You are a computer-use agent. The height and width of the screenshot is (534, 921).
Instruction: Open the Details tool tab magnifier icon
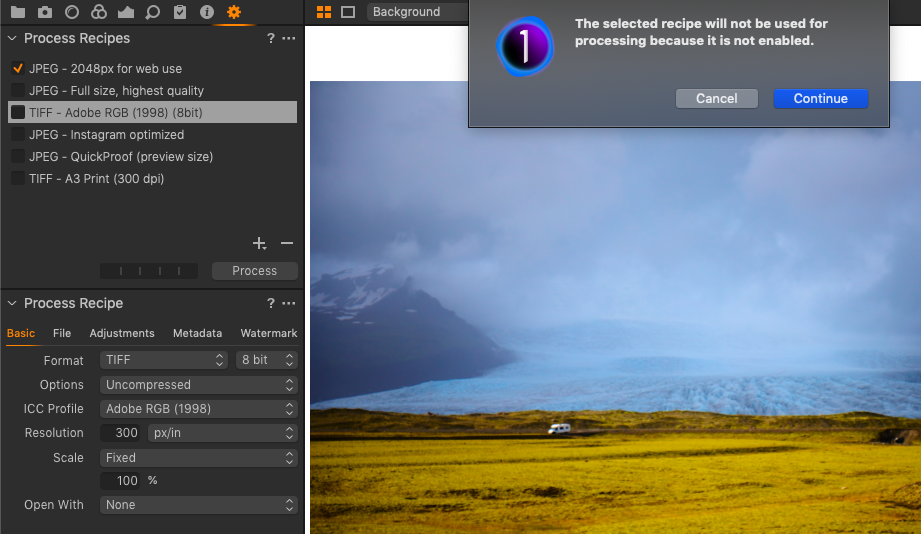click(x=153, y=12)
